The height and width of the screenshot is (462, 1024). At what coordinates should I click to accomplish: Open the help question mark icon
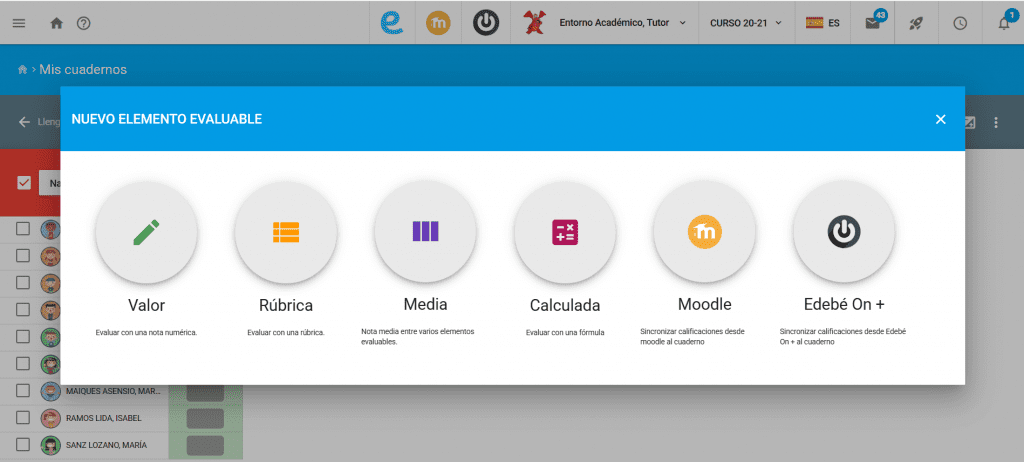pos(84,23)
